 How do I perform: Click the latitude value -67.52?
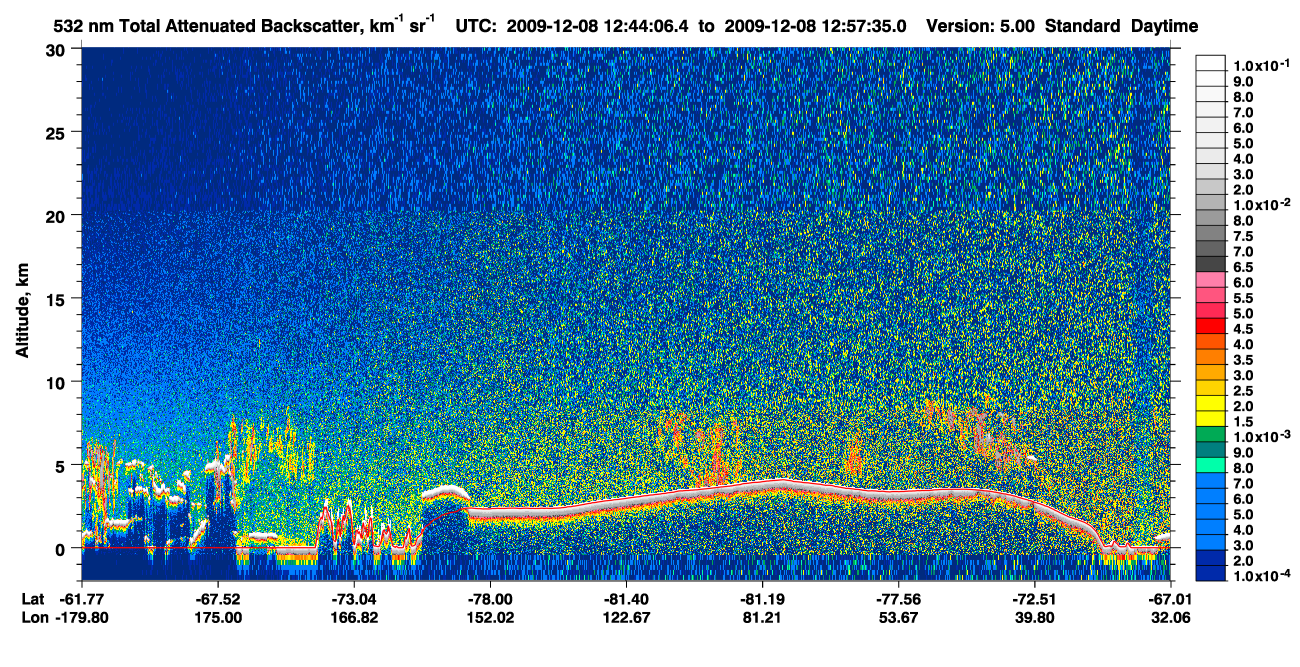[x=218, y=599]
